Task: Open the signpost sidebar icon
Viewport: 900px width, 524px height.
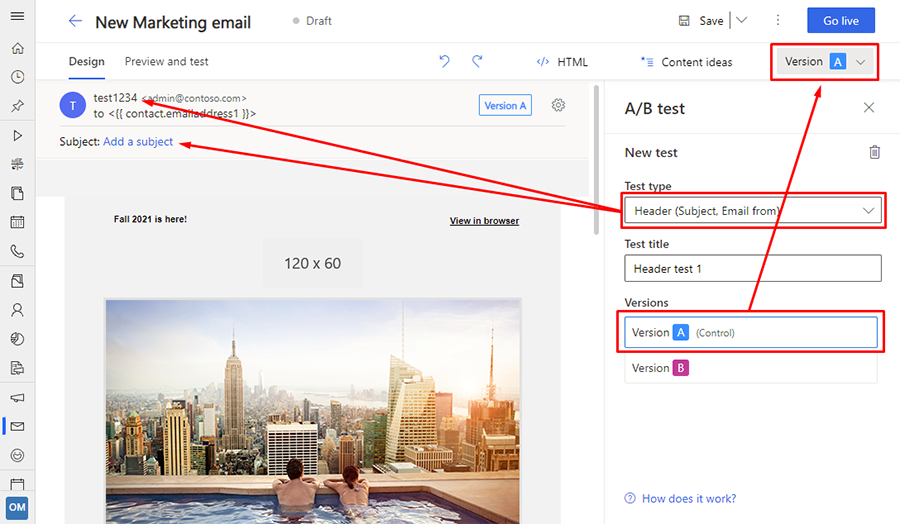Action: (17, 164)
